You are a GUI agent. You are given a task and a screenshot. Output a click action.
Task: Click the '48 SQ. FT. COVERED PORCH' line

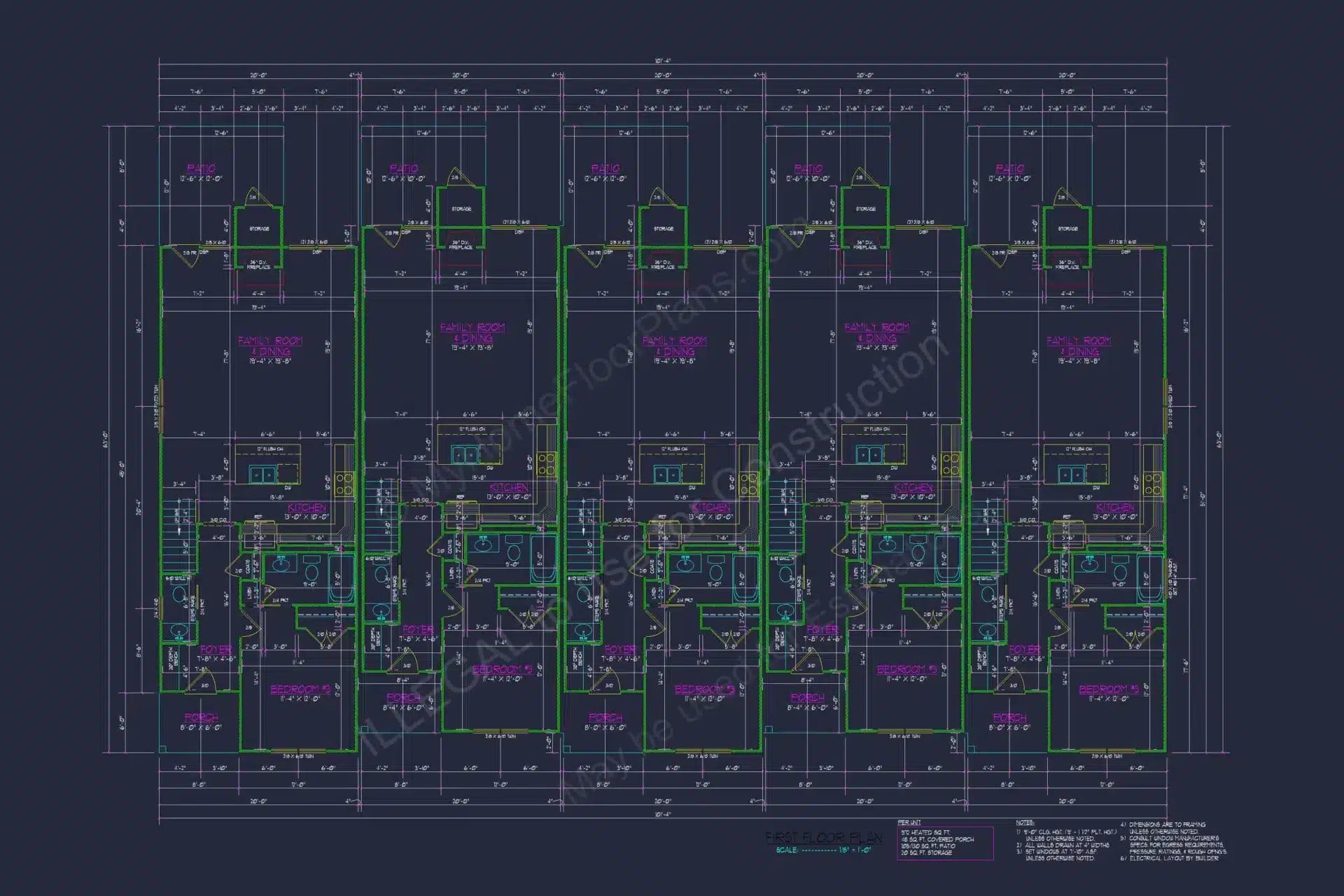pyautogui.click(x=938, y=839)
